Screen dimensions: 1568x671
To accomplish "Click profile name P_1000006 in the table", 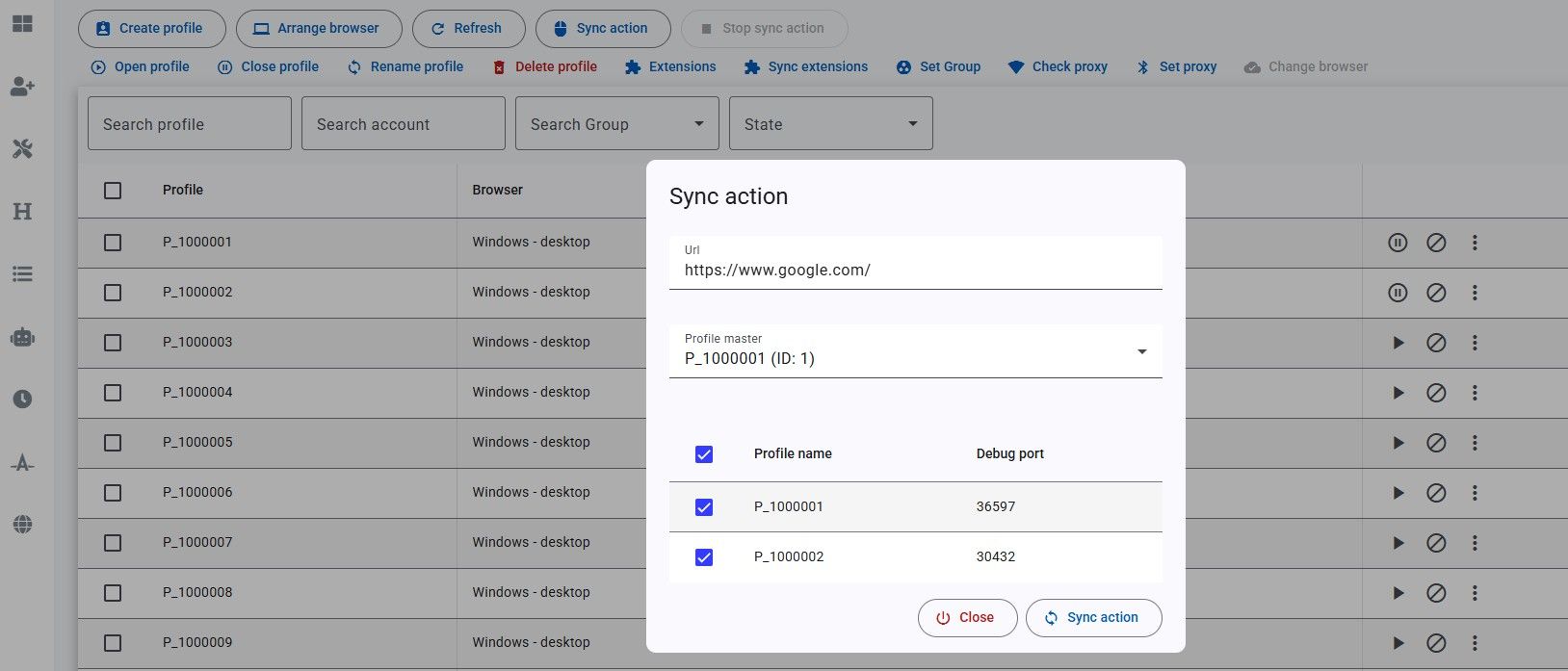I will (197, 493).
